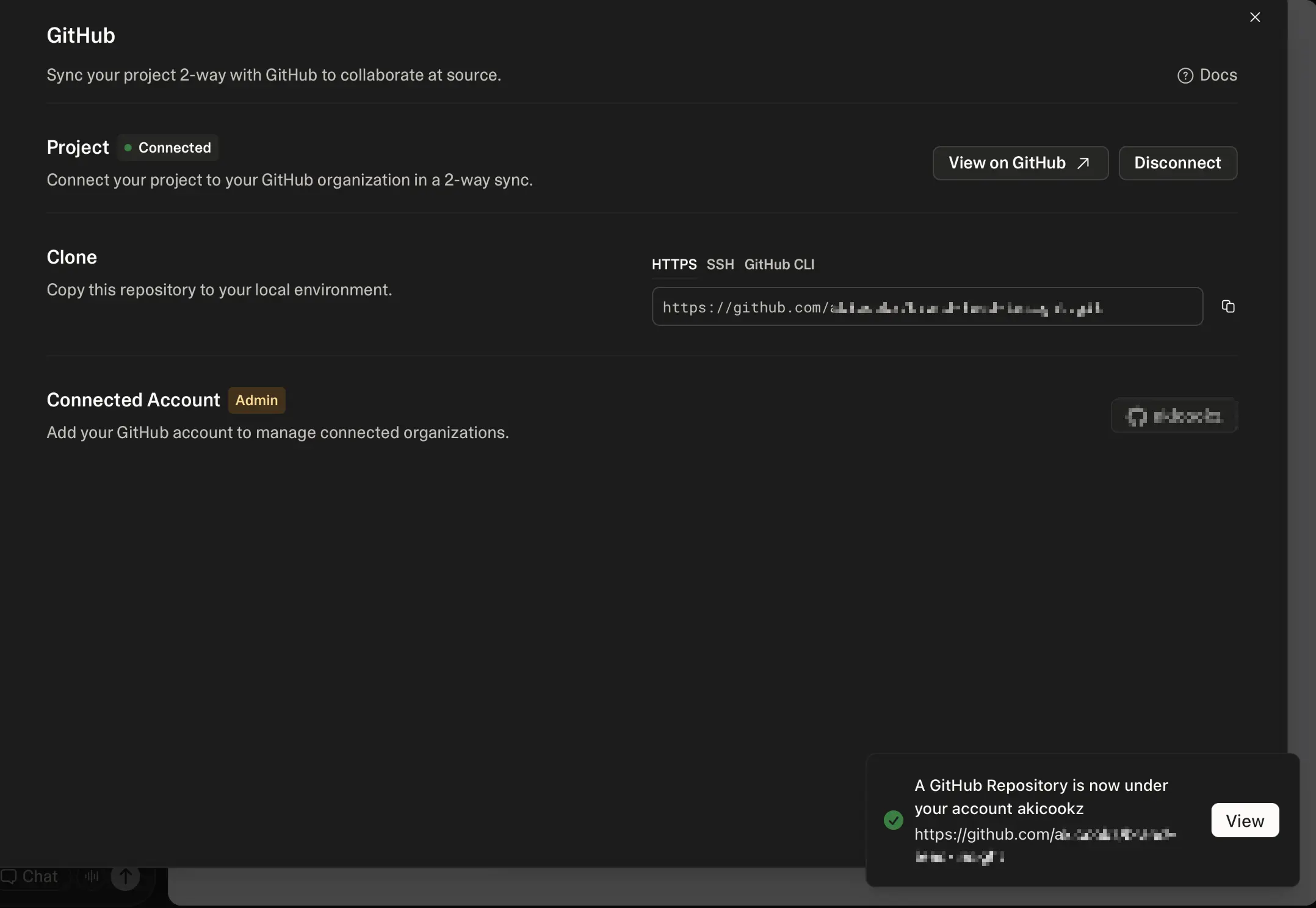Click the green checkmark in the notification toast
Image resolution: width=1316 pixels, height=908 pixels.
[892, 820]
